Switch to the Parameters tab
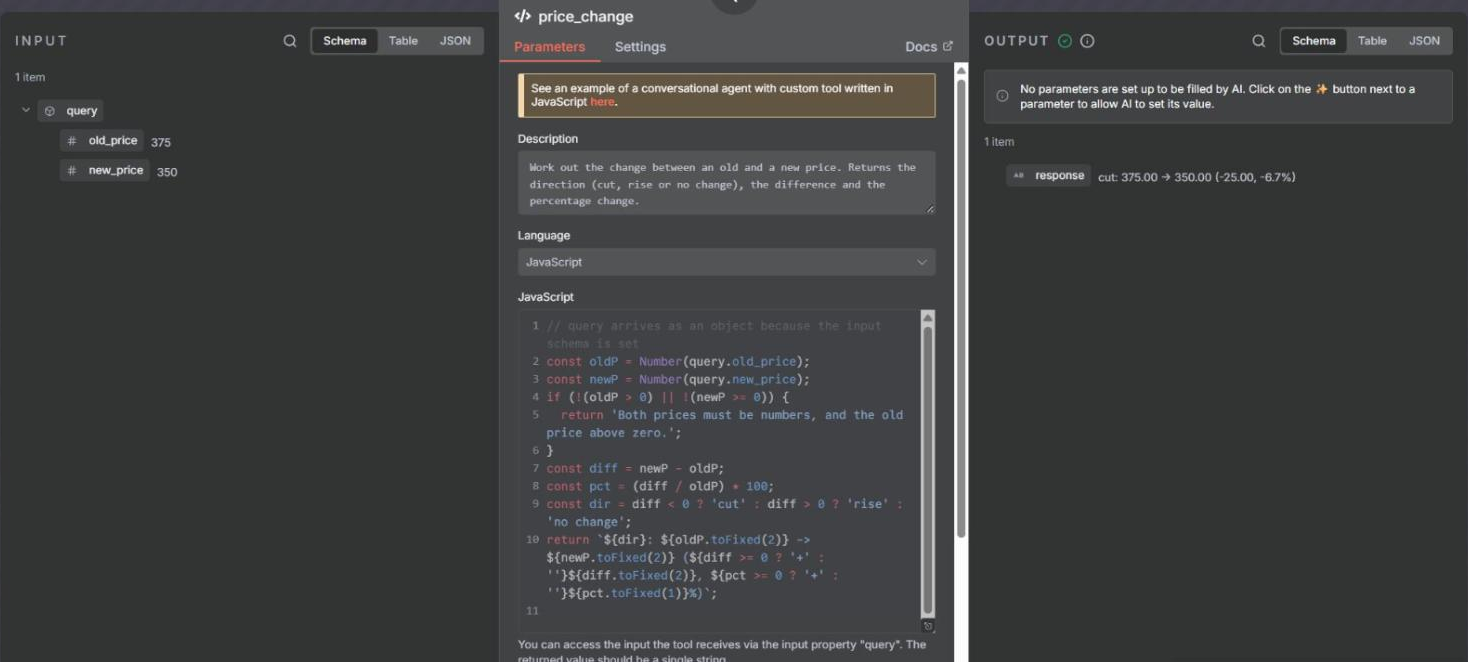The image size is (1468, 662). (549, 47)
